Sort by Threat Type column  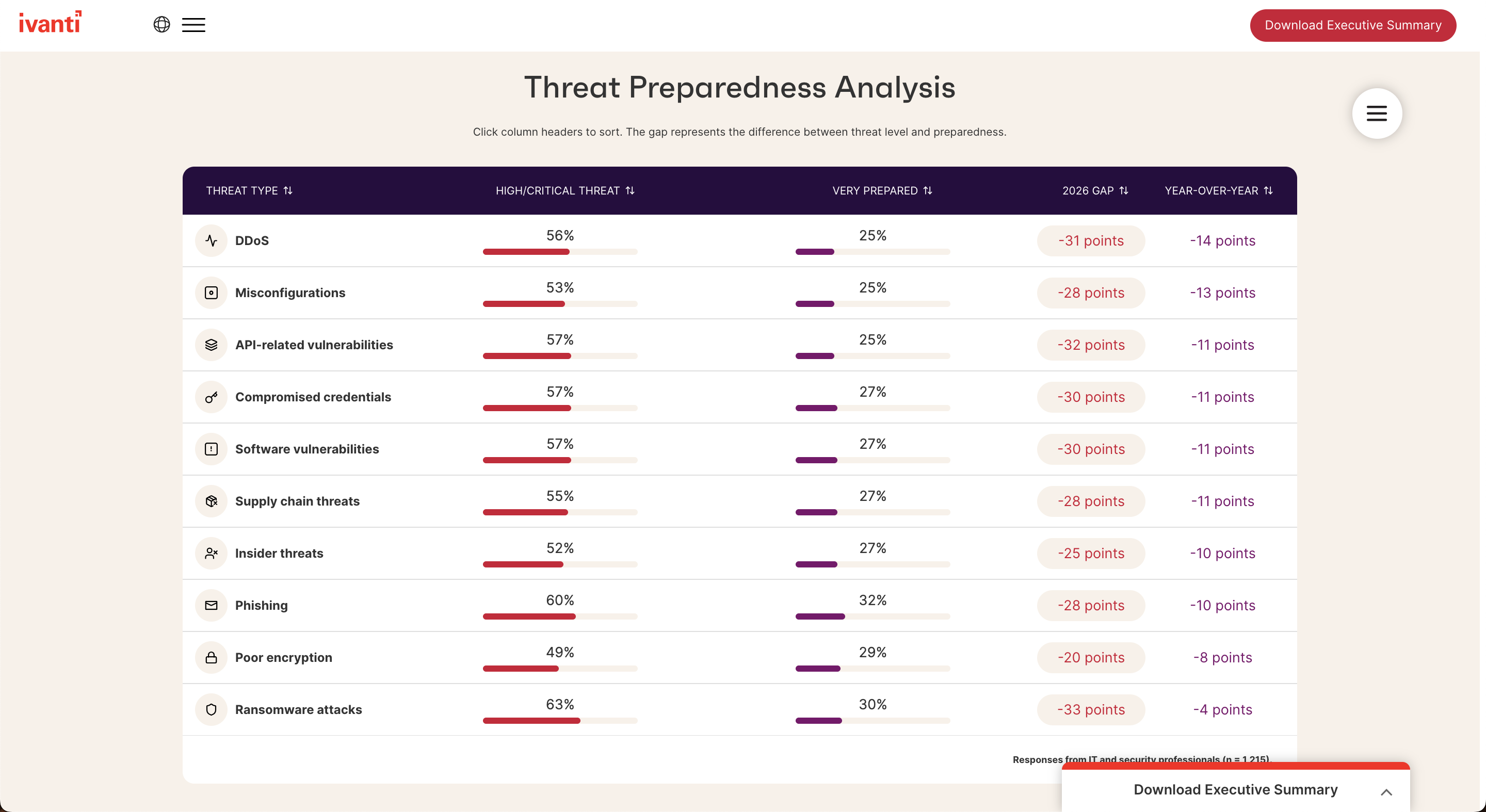click(x=249, y=190)
